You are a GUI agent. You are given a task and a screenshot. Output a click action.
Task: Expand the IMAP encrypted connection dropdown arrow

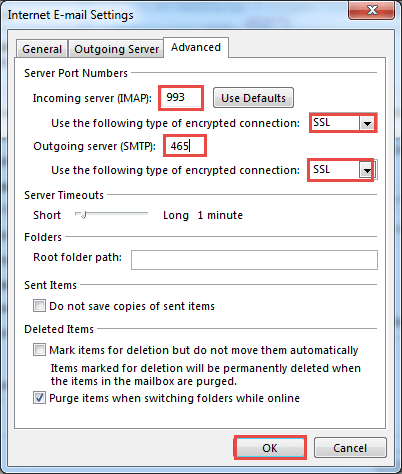point(367,124)
